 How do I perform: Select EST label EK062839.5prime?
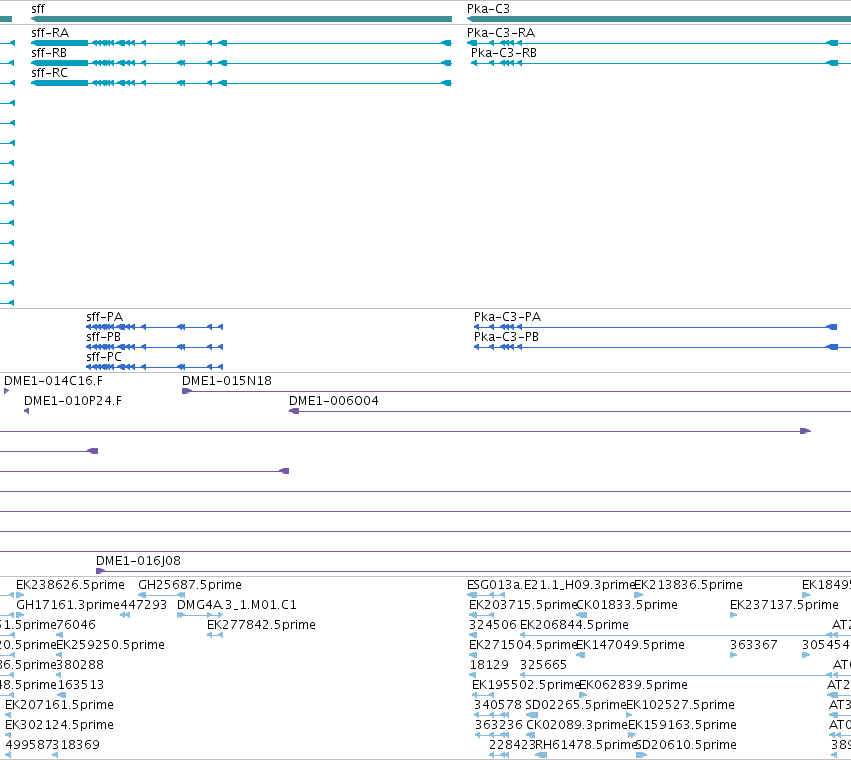(633, 685)
